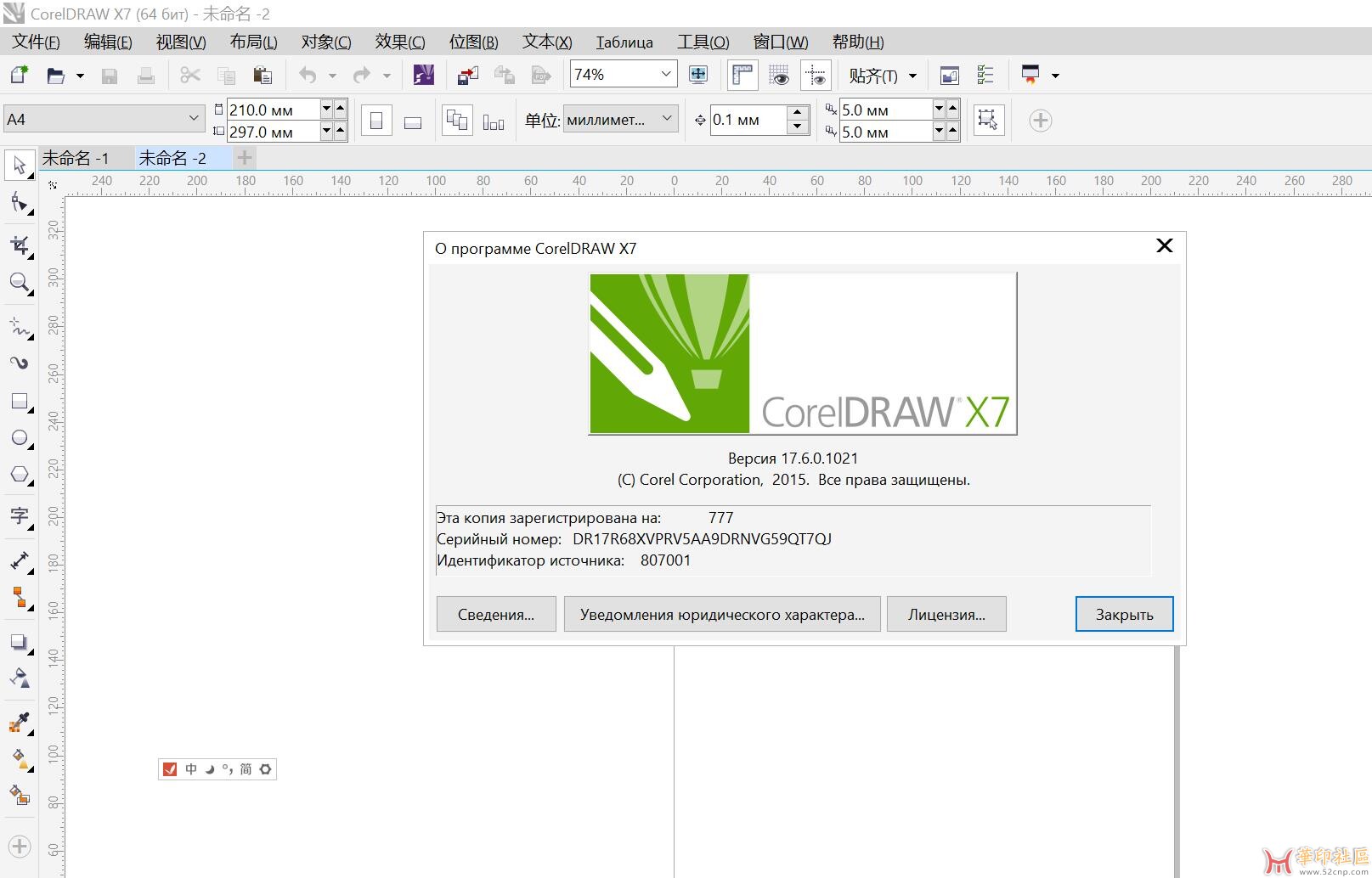Open a file with folder icon
The width and height of the screenshot is (1372, 878).
56,76
